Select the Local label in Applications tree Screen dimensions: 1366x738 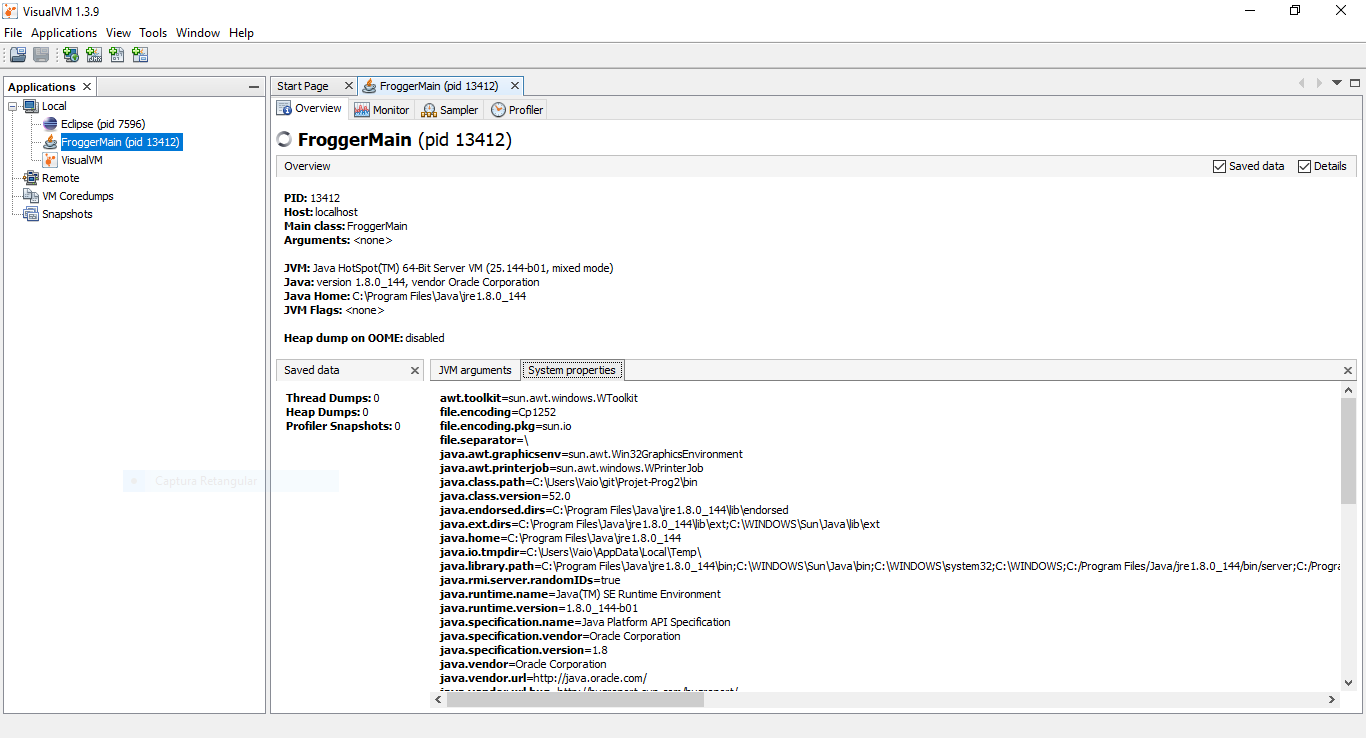click(x=54, y=106)
